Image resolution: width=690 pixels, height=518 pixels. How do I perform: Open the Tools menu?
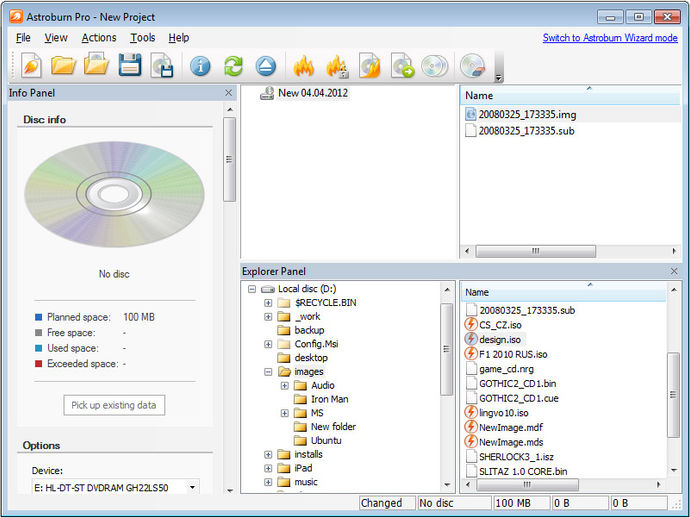coord(143,38)
